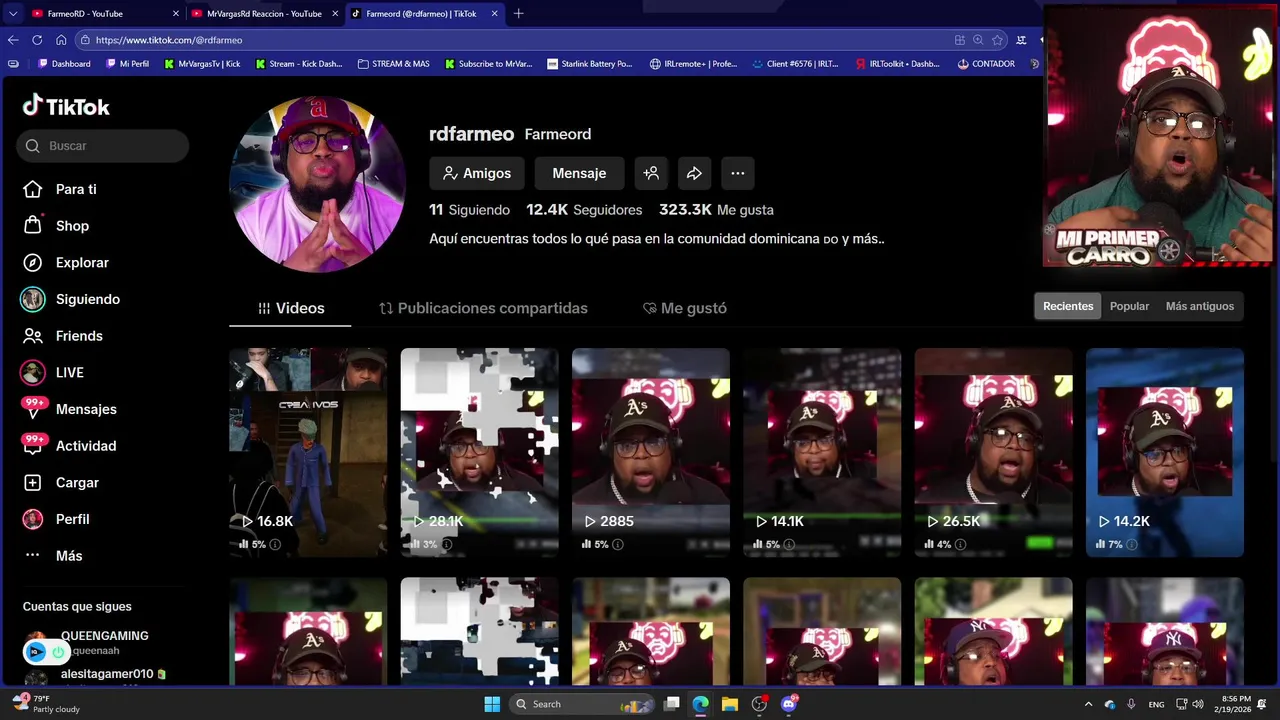Click the info icon beside 4% stat

coord(960,545)
